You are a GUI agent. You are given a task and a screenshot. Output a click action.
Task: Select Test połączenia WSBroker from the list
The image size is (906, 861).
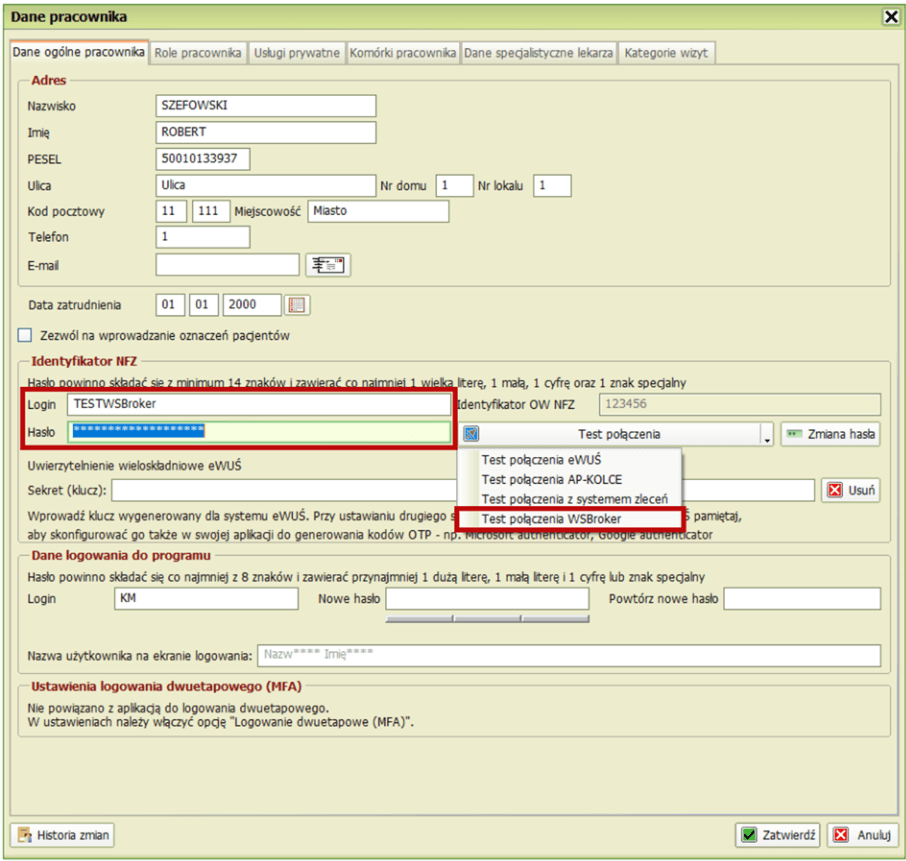(x=550, y=518)
